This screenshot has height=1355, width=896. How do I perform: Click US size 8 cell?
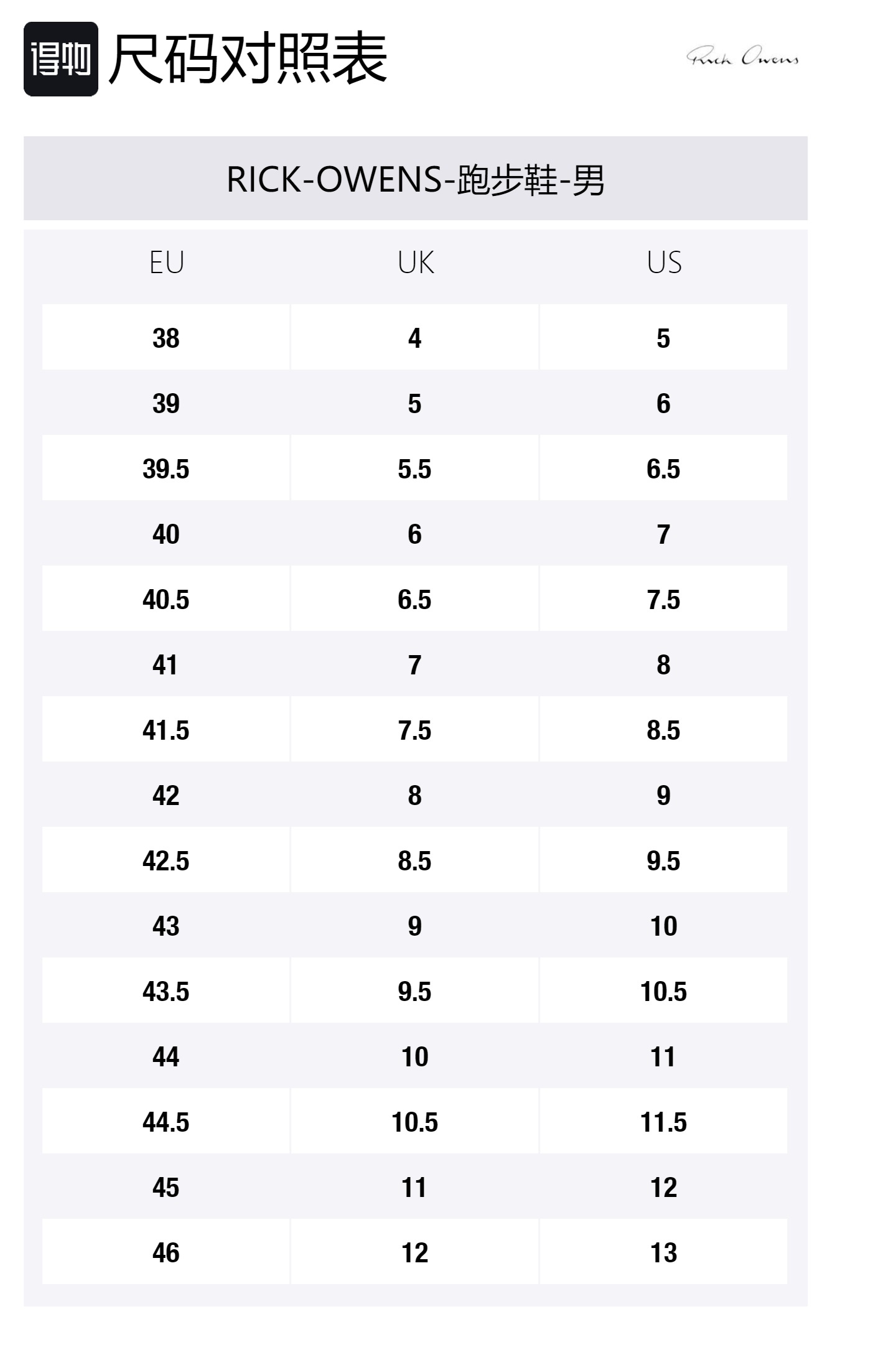click(664, 664)
